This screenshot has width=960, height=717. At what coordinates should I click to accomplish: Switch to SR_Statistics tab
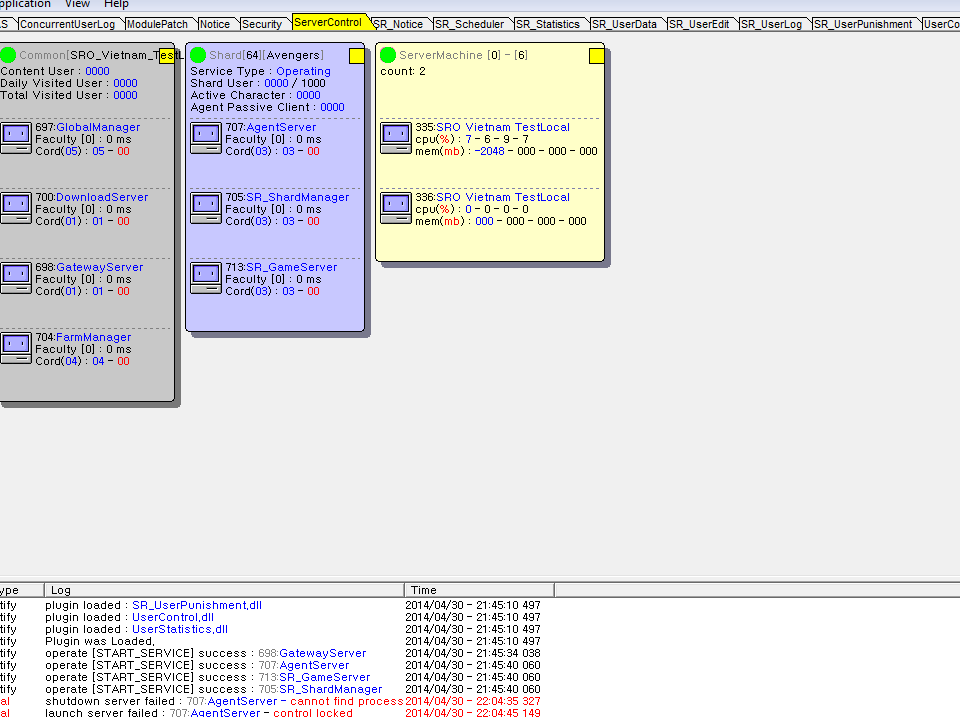(547, 24)
